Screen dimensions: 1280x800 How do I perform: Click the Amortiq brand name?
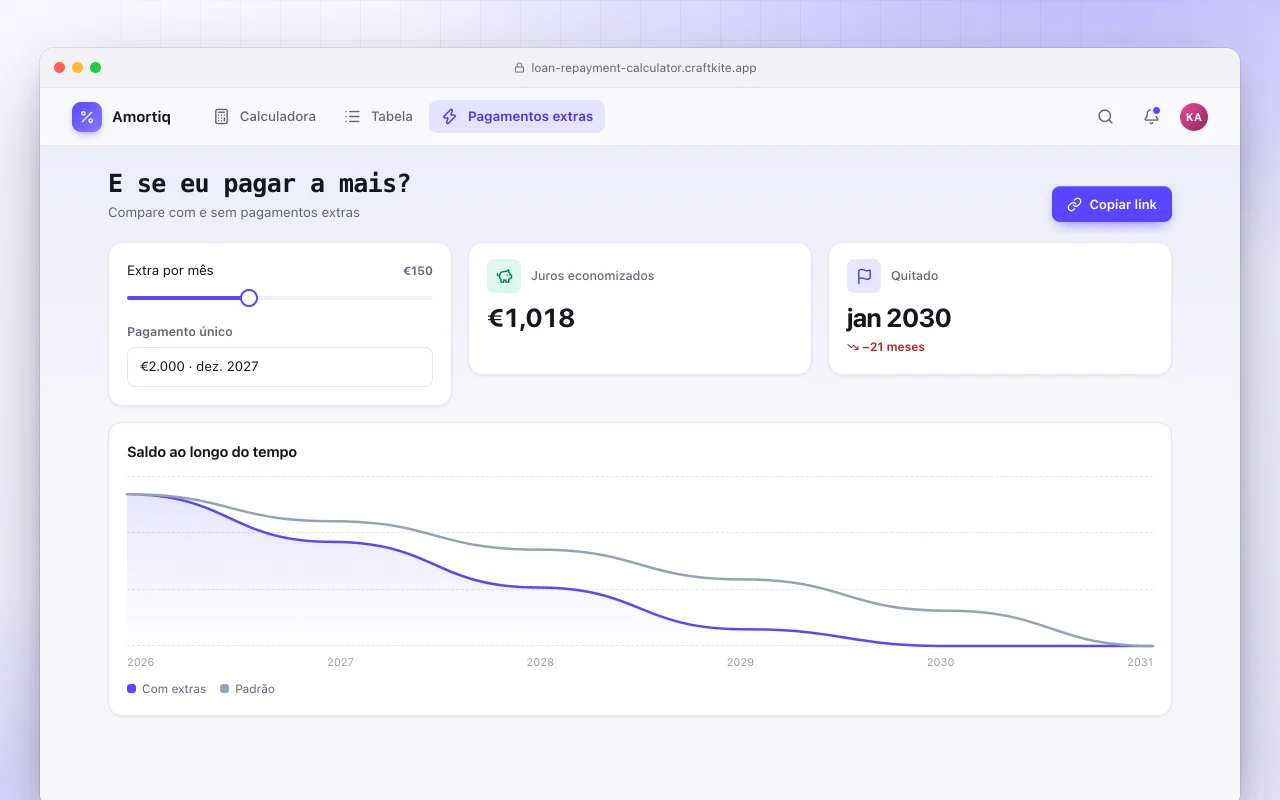[x=141, y=117]
